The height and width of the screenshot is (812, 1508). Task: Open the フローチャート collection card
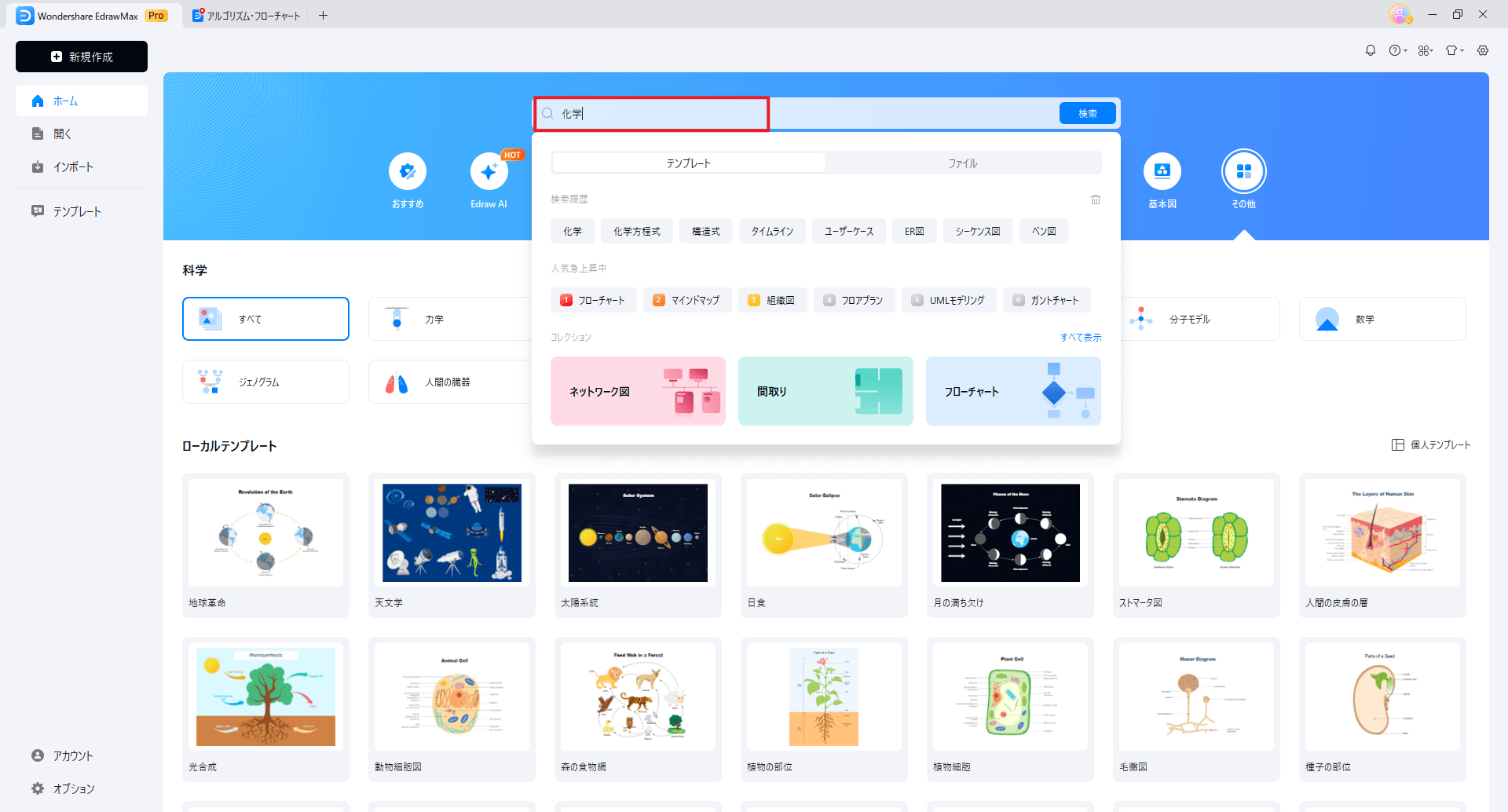pos(1013,391)
